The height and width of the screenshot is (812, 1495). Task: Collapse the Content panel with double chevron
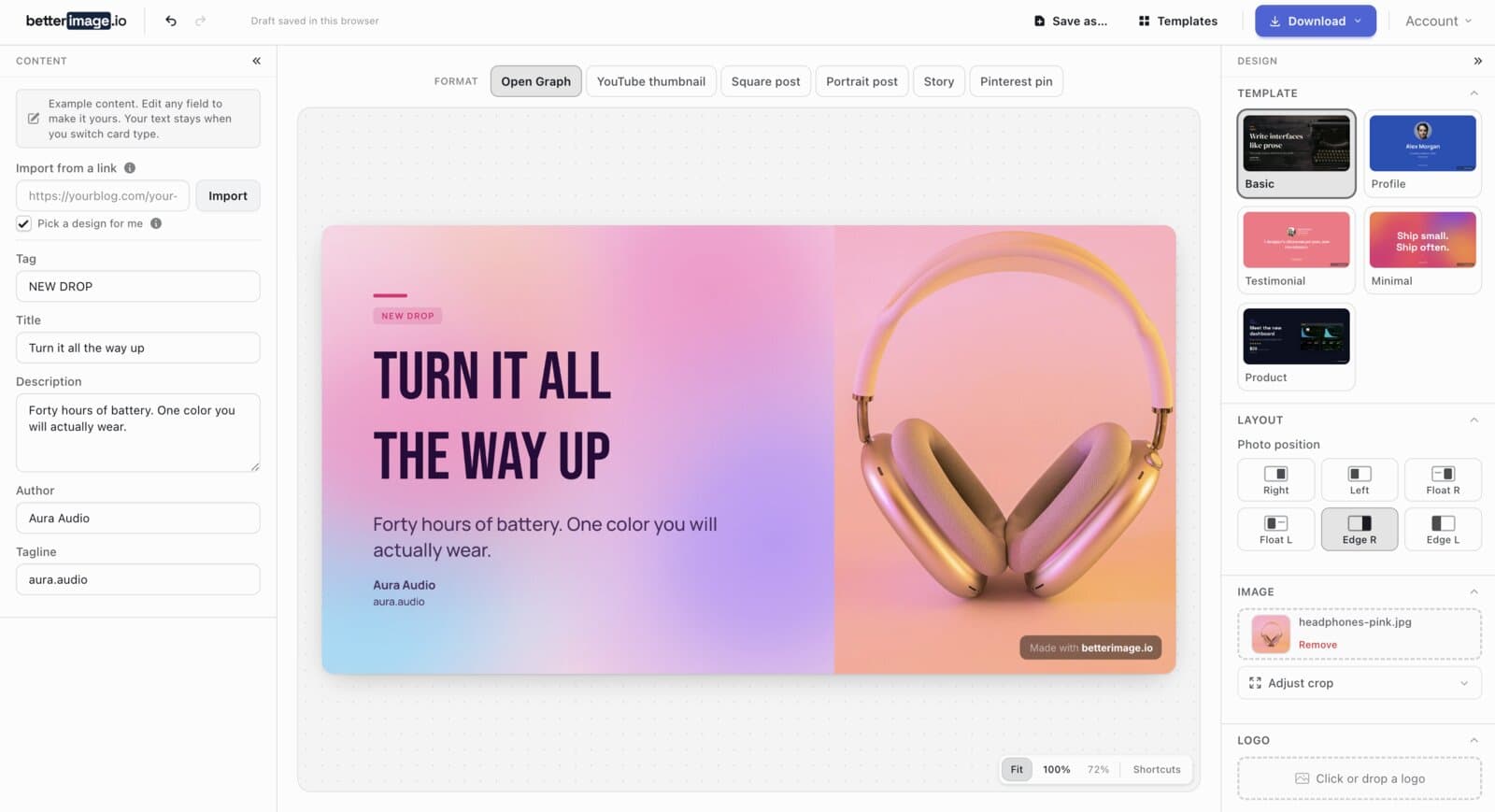pos(256,61)
